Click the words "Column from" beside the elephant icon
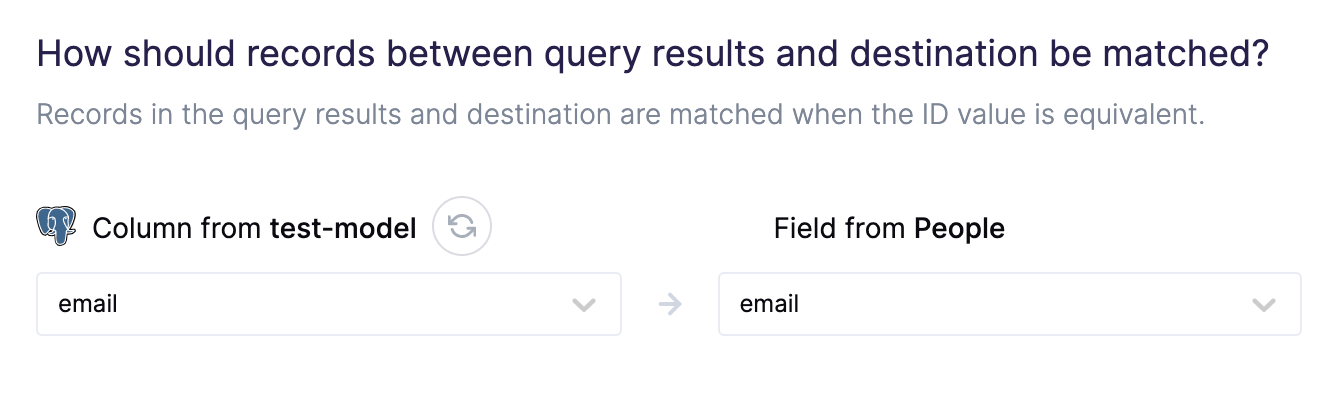The image size is (1342, 396). (177, 229)
